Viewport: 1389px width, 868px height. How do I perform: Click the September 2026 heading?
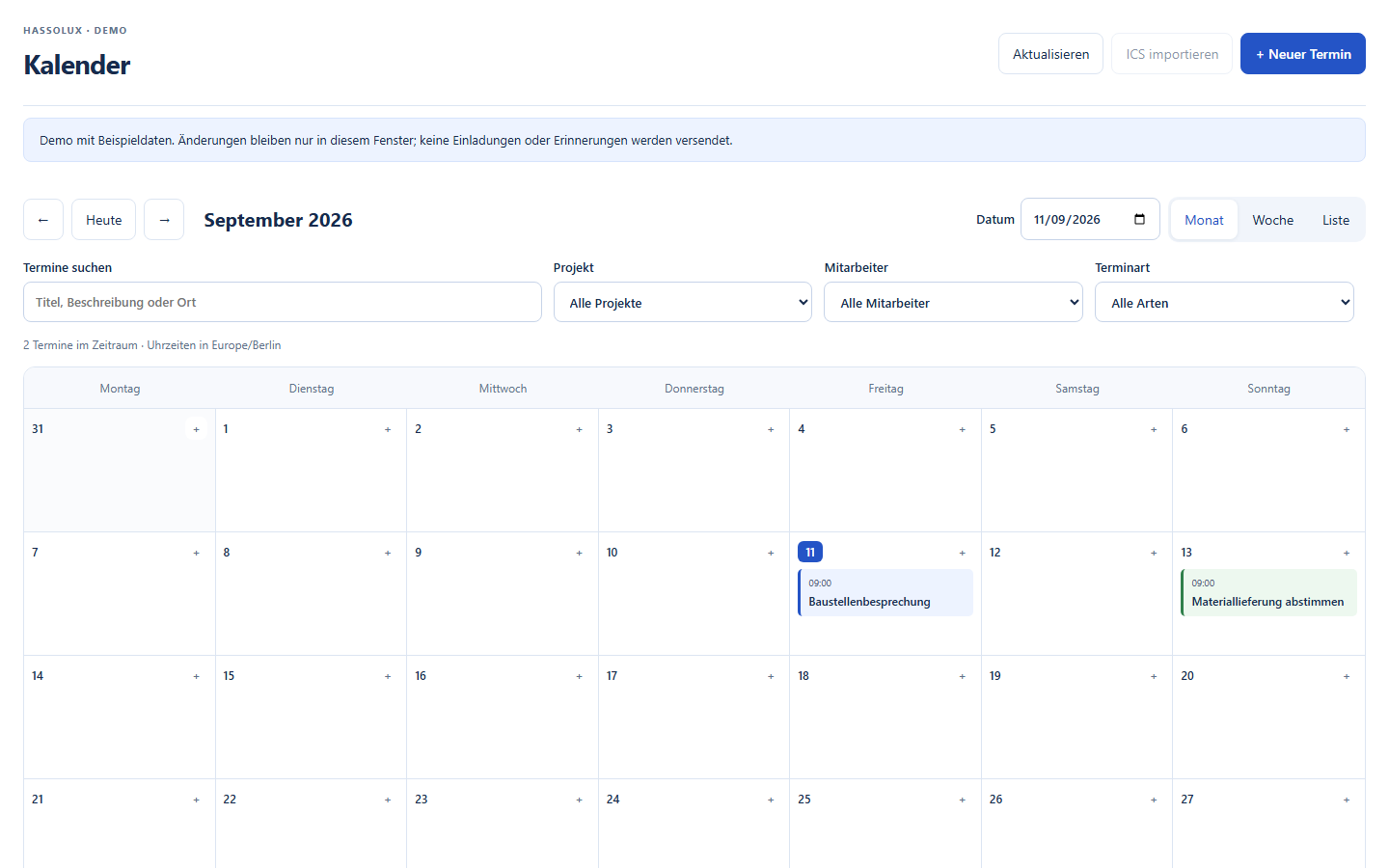pyautogui.click(x=278, y=220)
